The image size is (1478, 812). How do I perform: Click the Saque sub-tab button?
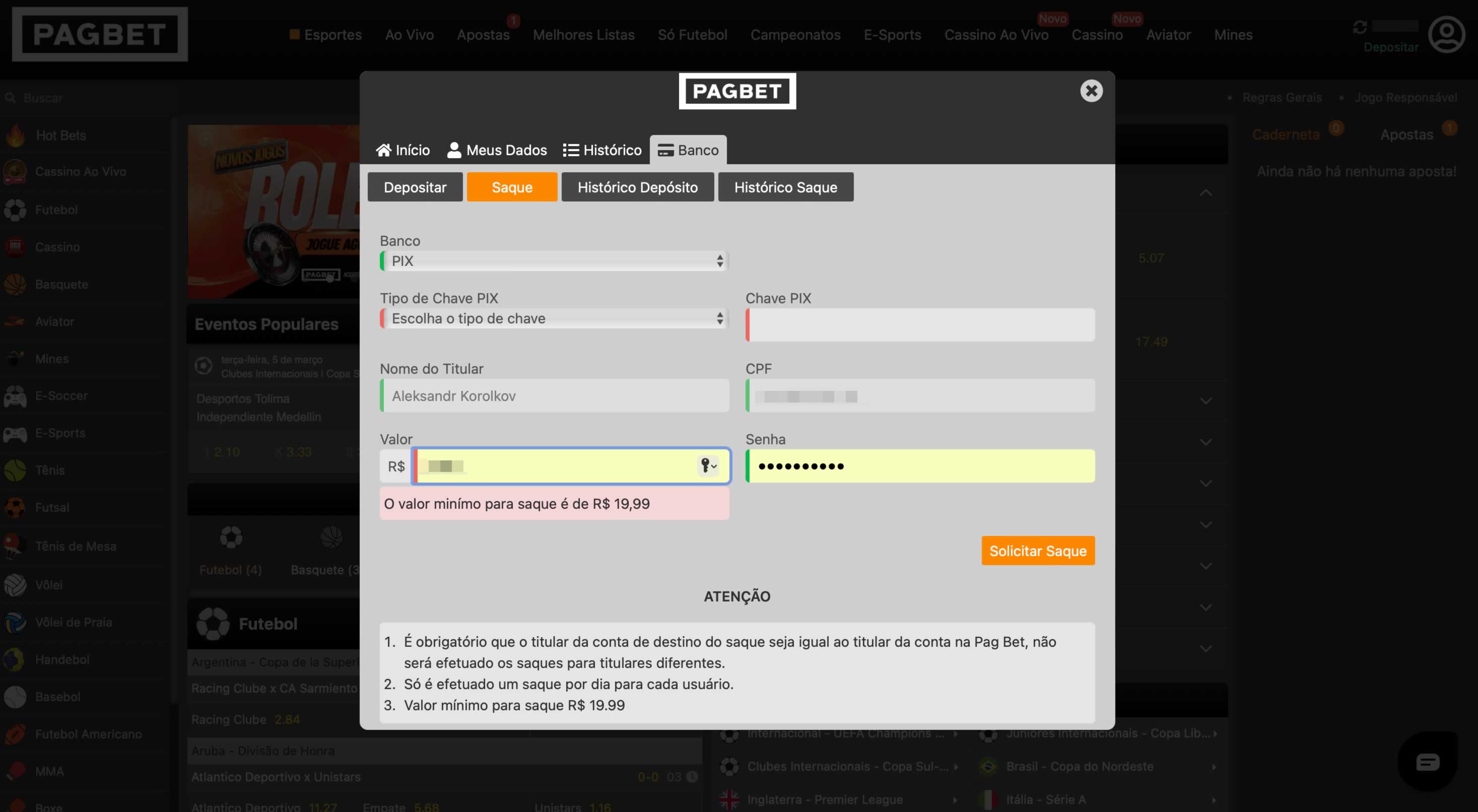(x=512, y=187)
